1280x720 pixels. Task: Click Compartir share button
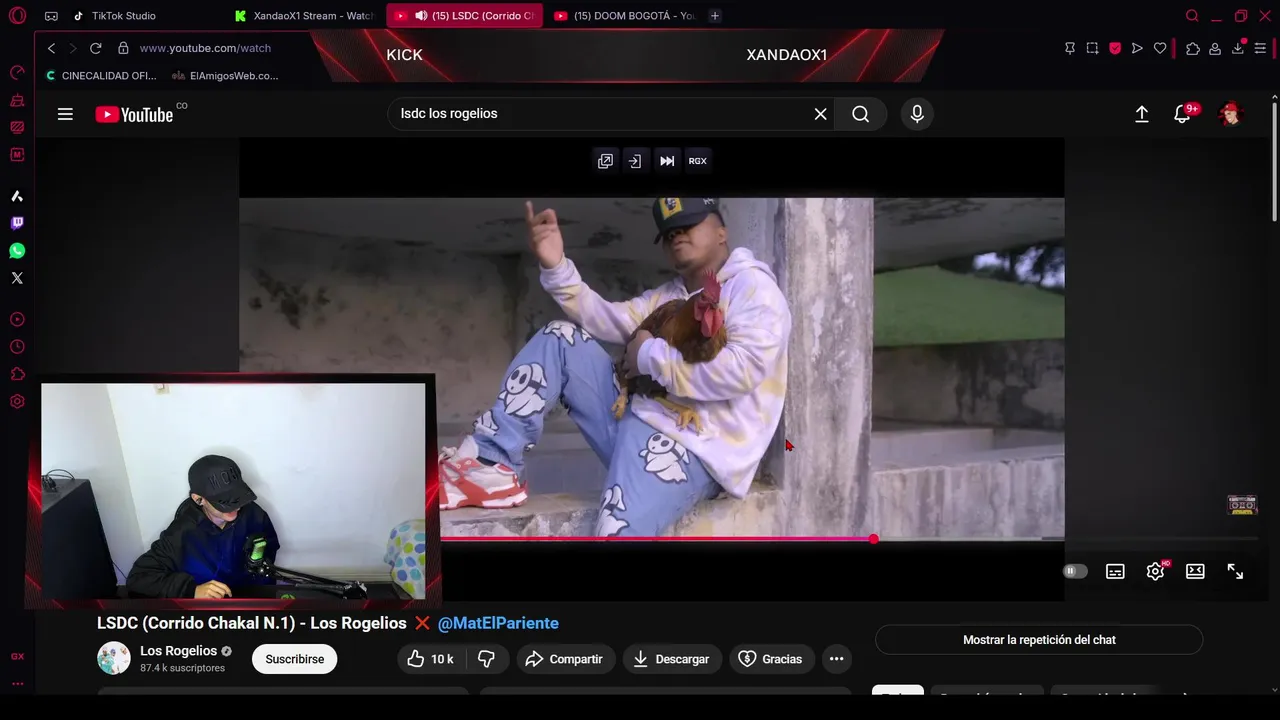[x=564, y=659]
